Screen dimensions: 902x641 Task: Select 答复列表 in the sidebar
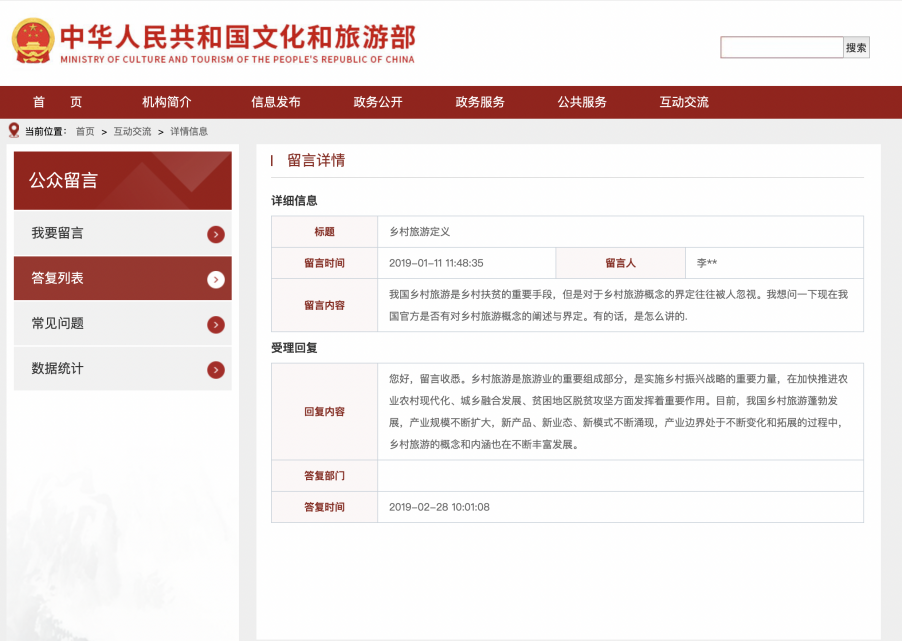[x=123, y=278]
